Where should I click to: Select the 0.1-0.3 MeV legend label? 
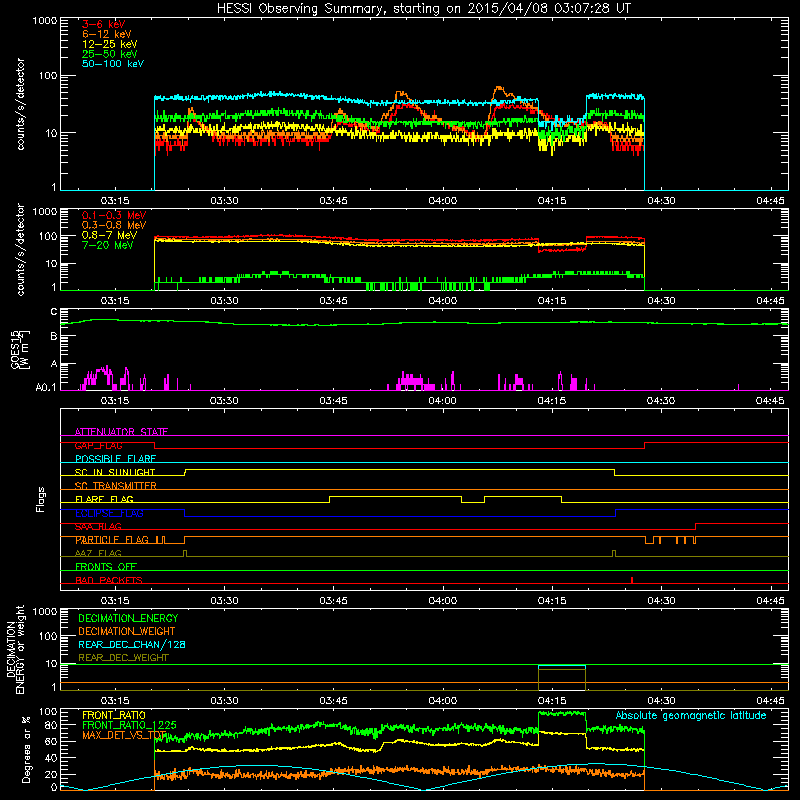(x=114, y=215)
